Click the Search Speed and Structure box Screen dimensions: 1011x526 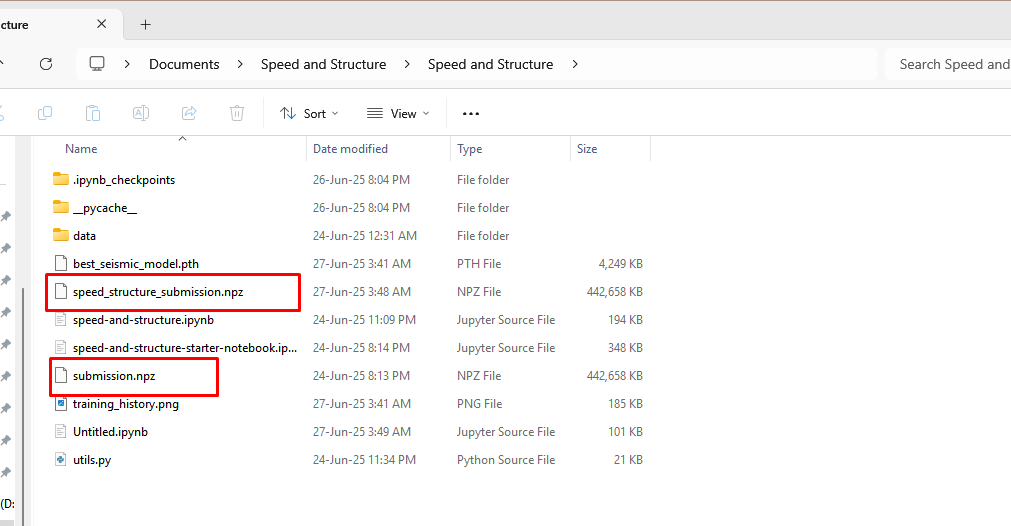[x=952, y=64]
